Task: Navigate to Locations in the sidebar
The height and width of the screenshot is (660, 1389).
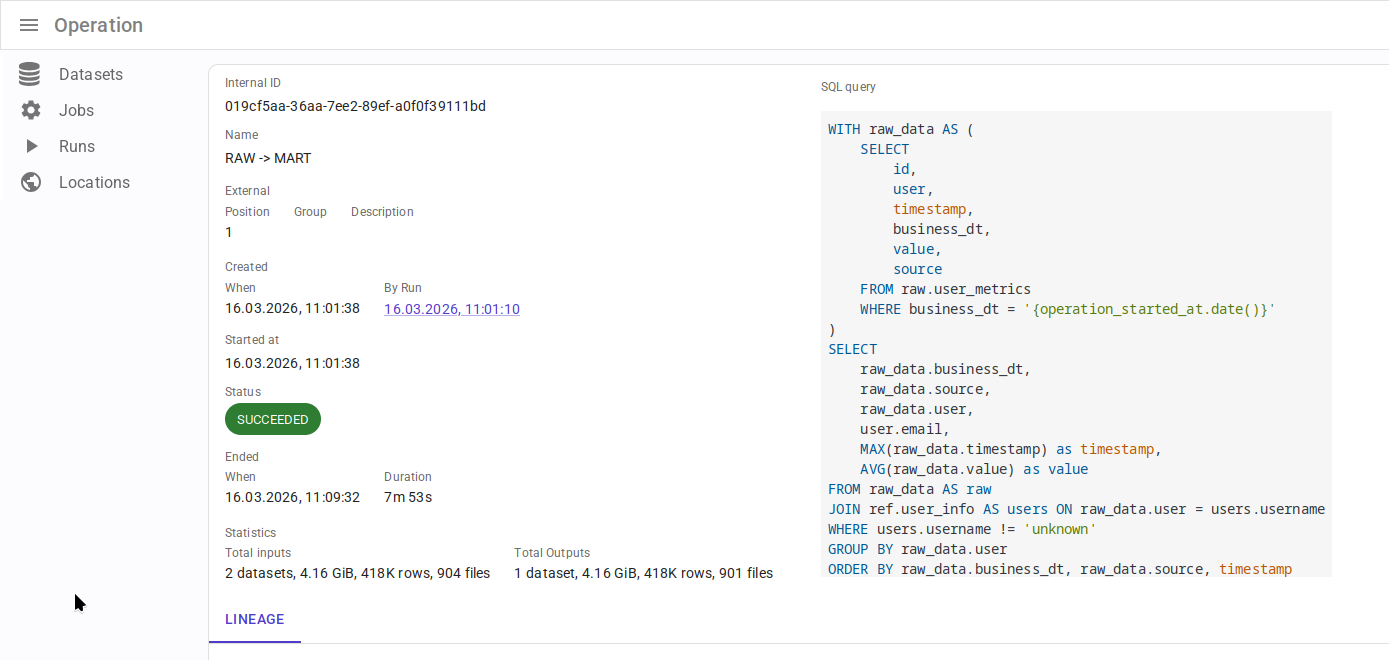Action: (94, 182)
